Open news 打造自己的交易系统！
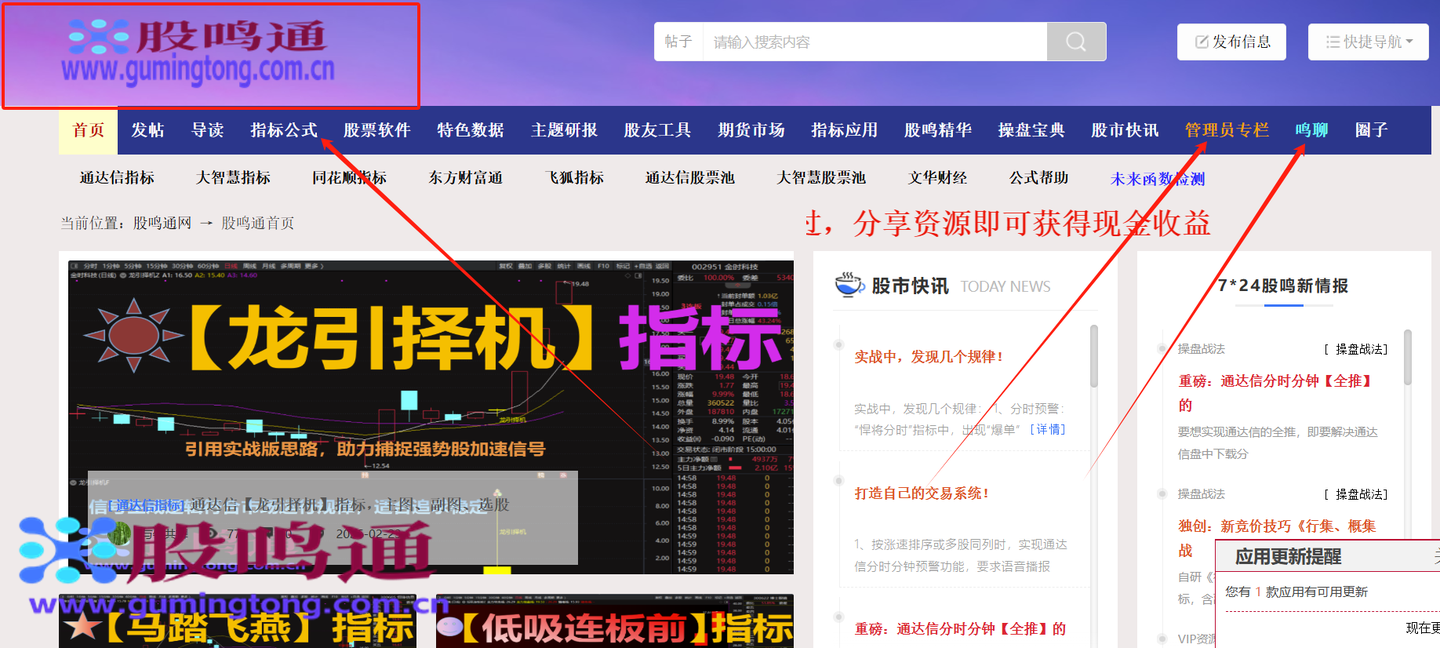The image size is (1440, 648). tap(922, 493)
